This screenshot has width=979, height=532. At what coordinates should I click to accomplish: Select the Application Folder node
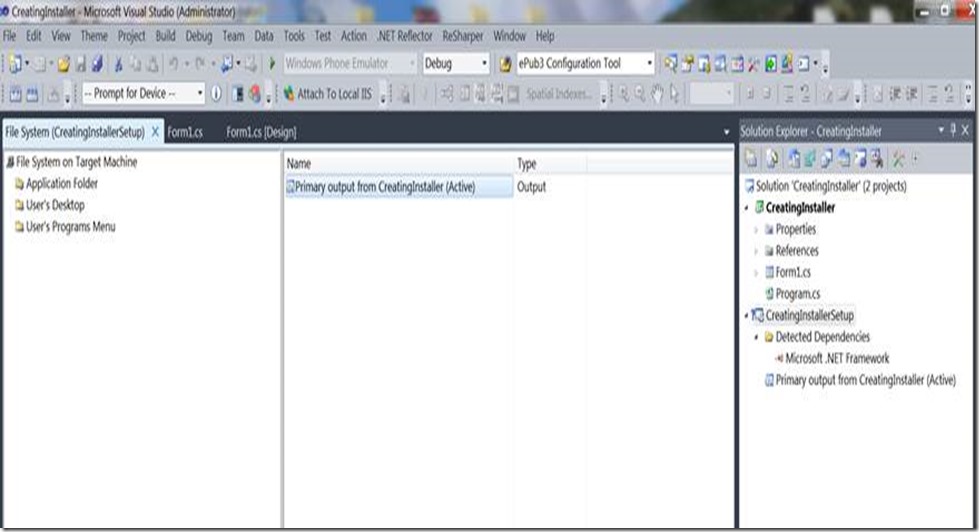point(61,184)
